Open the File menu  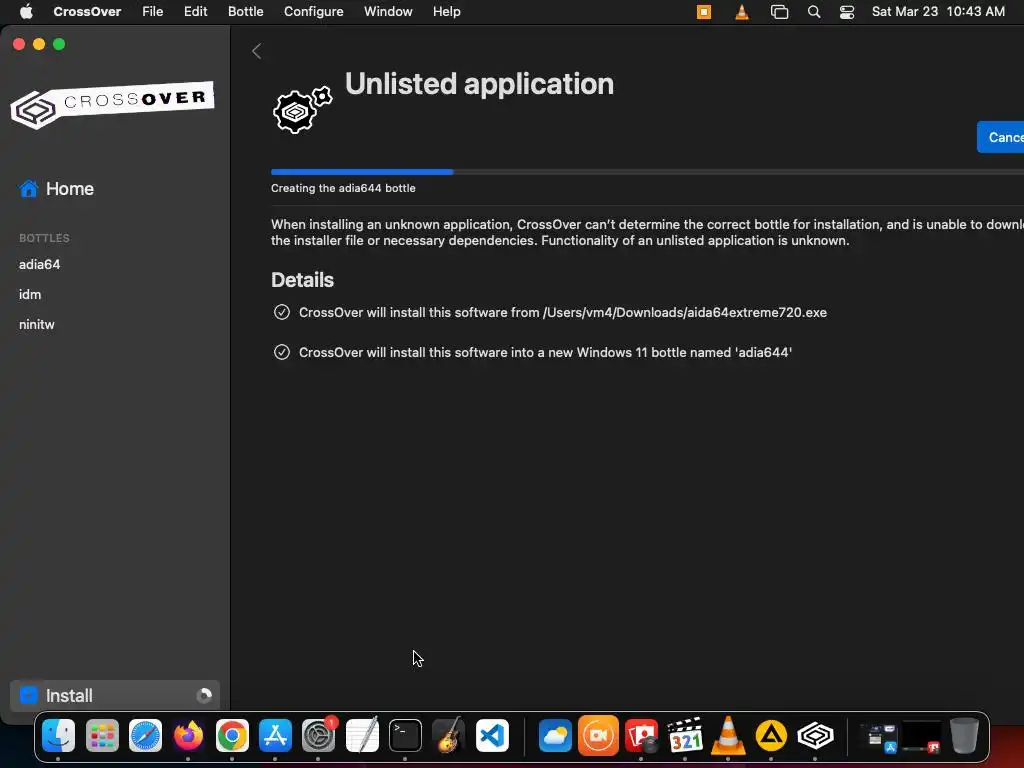click(153, 12)
